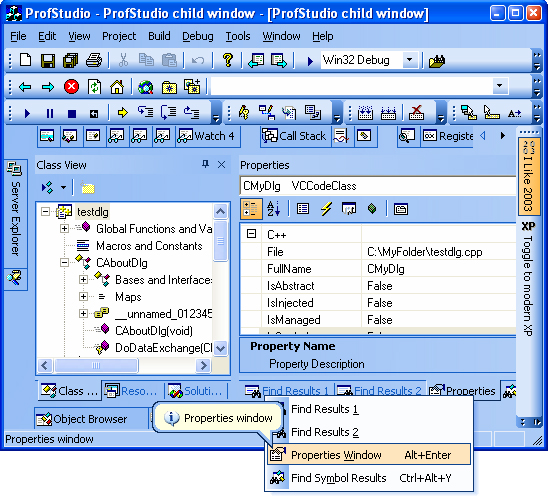Screen dimensions: 548x496
Task: Close the Class View panel
Action: [x=222, y=165]
